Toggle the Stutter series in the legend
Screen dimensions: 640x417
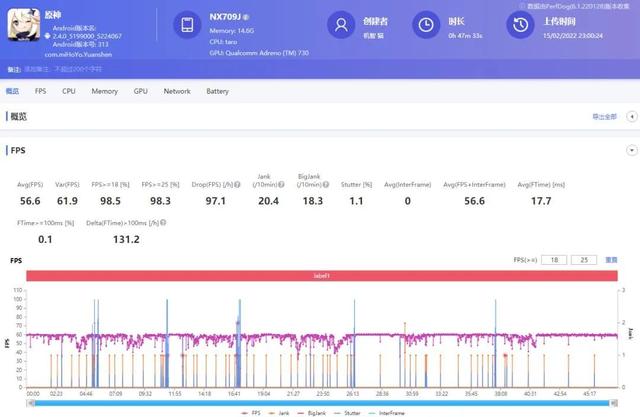pos(347,413)
